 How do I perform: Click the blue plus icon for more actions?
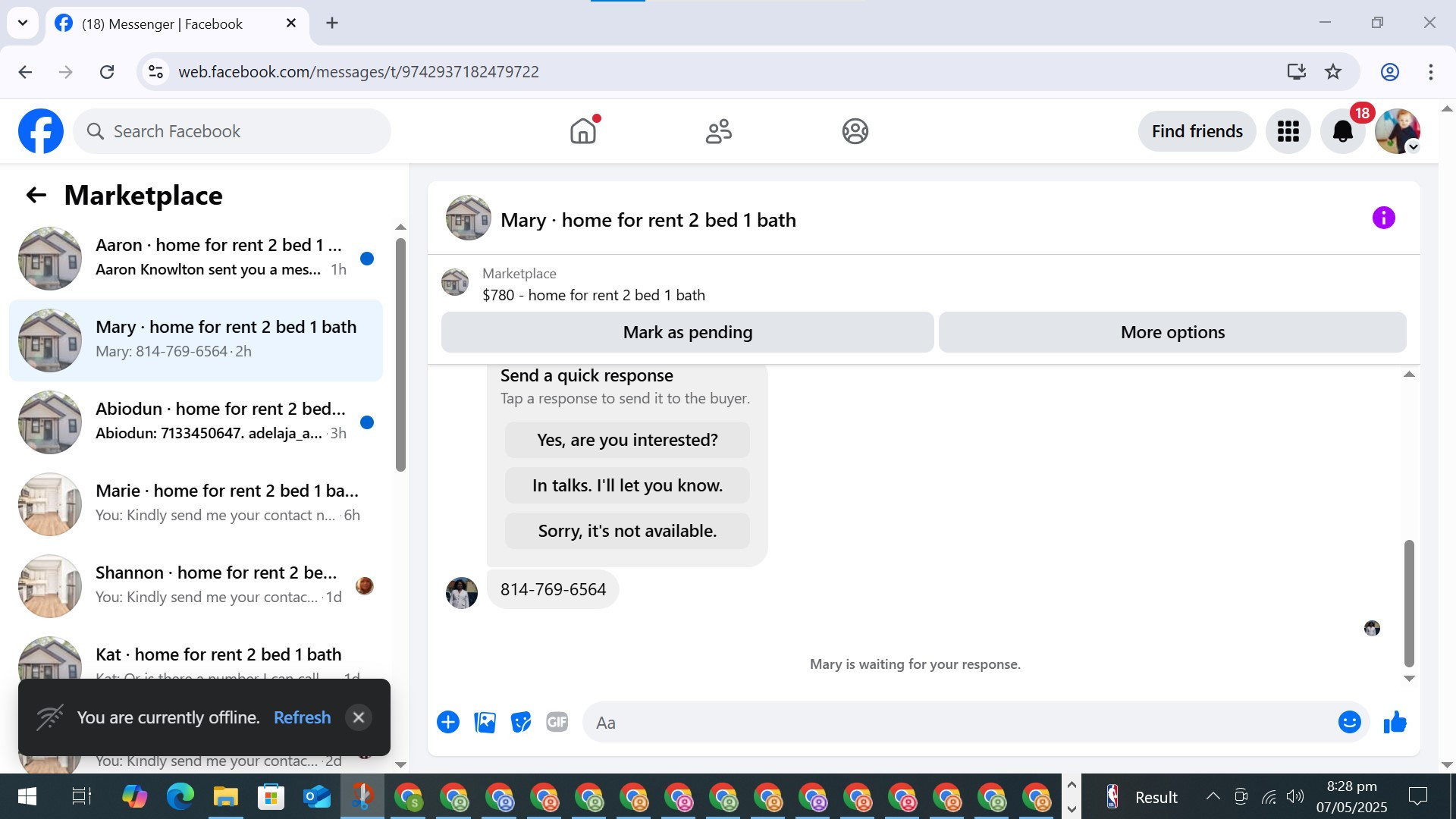448,722
